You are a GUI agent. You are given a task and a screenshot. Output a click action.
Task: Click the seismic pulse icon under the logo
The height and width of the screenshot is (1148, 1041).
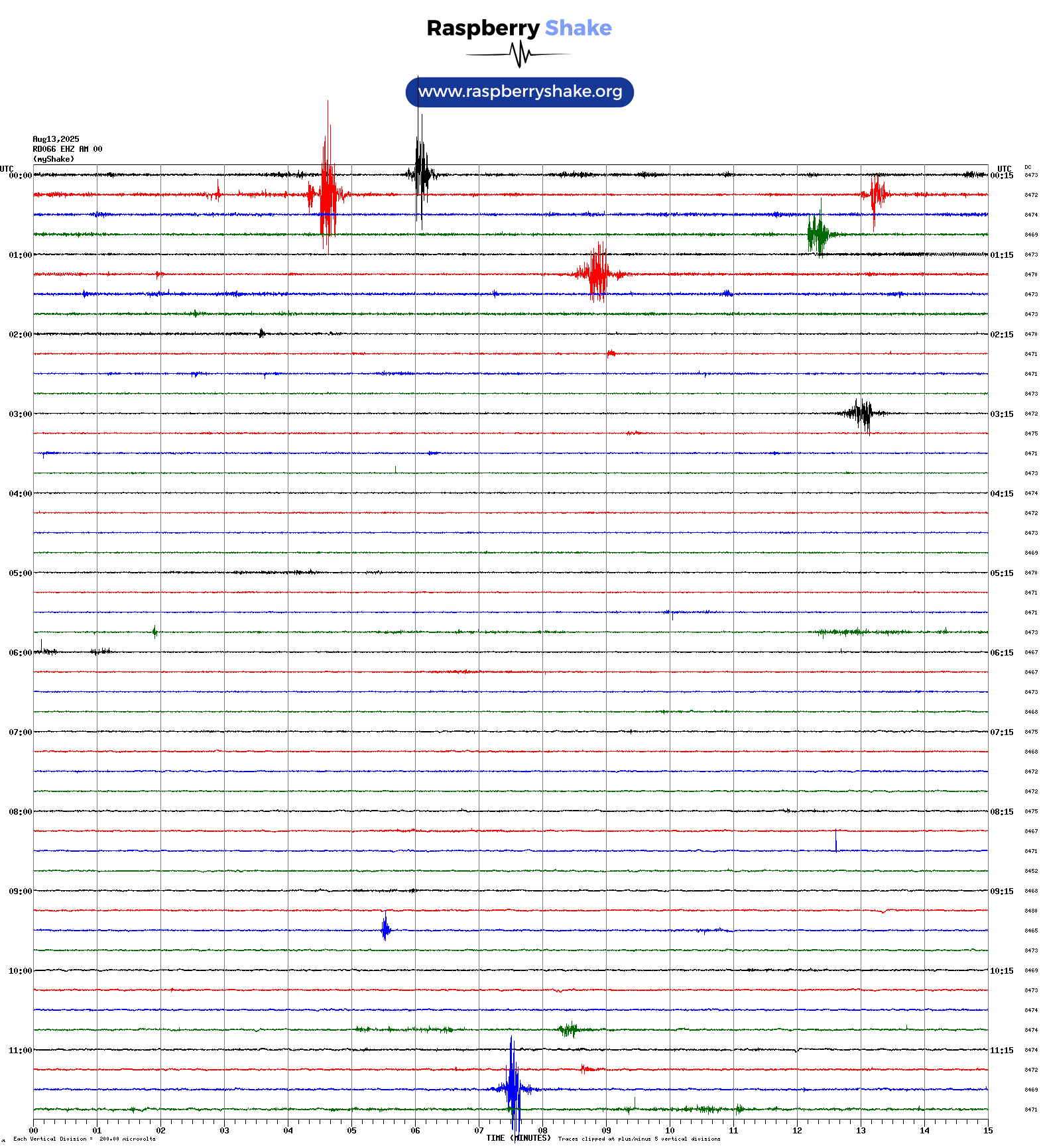[519, 54]
